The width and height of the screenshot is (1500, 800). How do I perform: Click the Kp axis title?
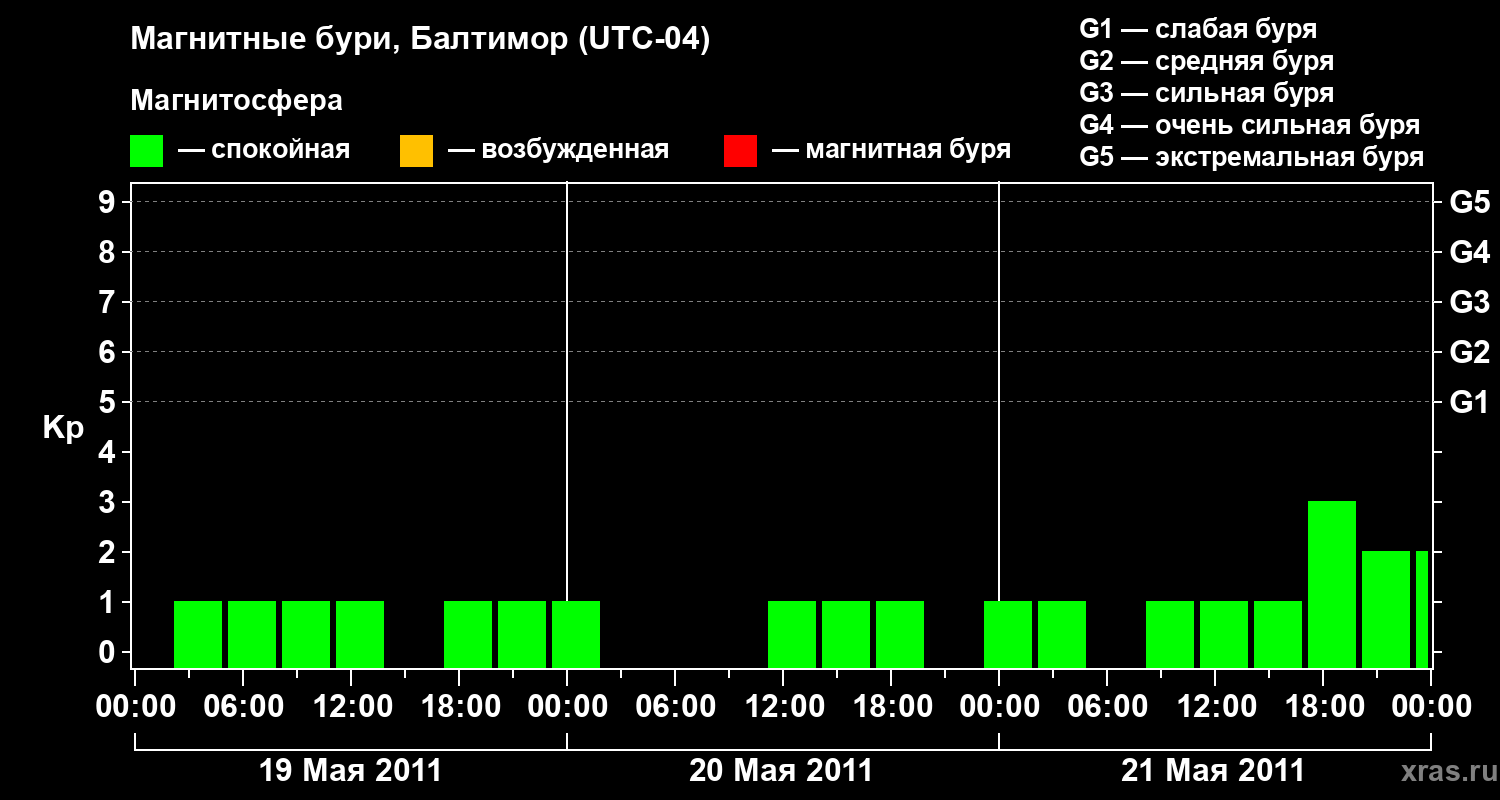(x=63, y=428)
